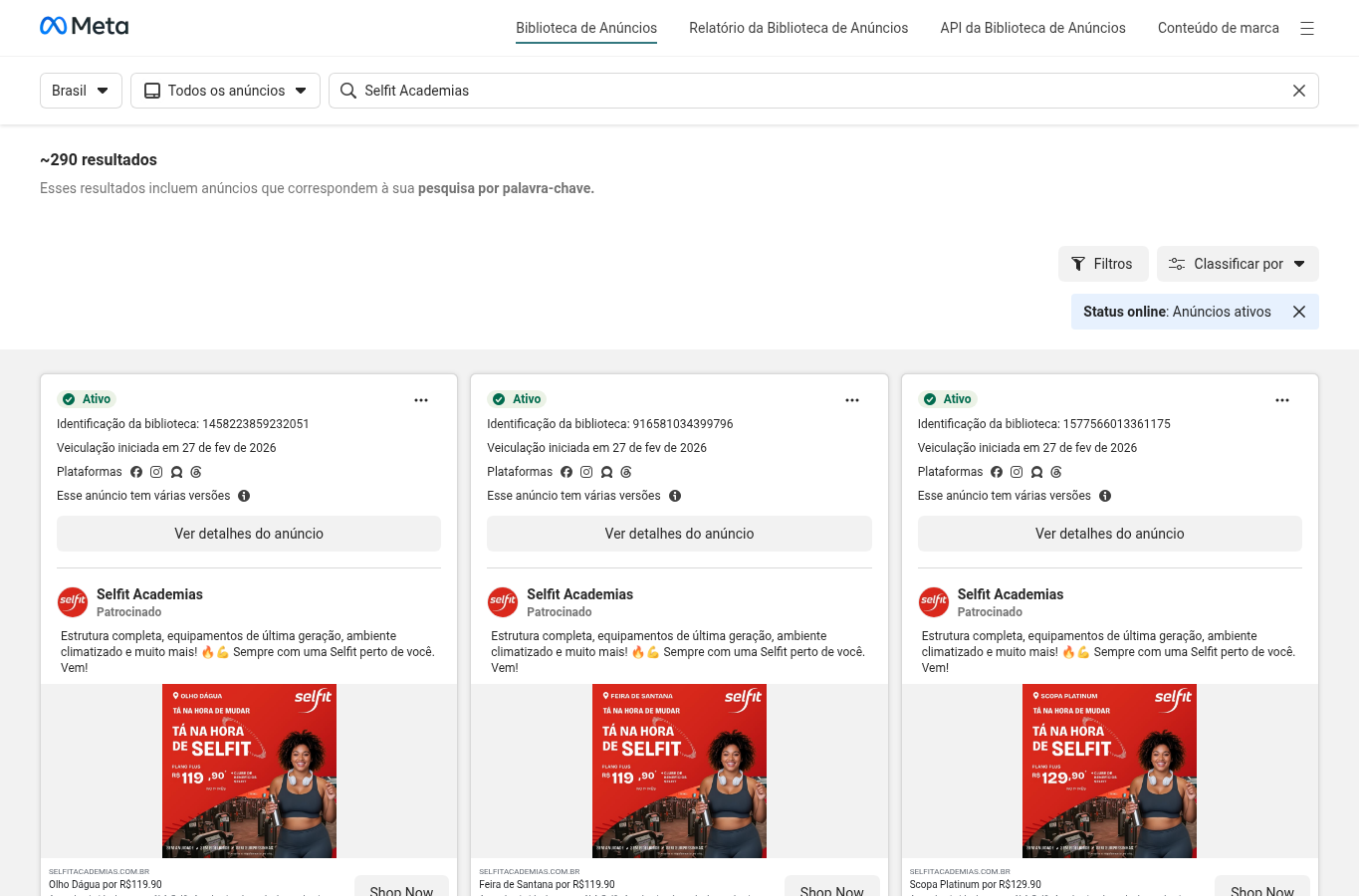1359x896 pixels.
Task: Open the three-dot menu on ad 1577566013361175
Action: tap(1282, 400)
